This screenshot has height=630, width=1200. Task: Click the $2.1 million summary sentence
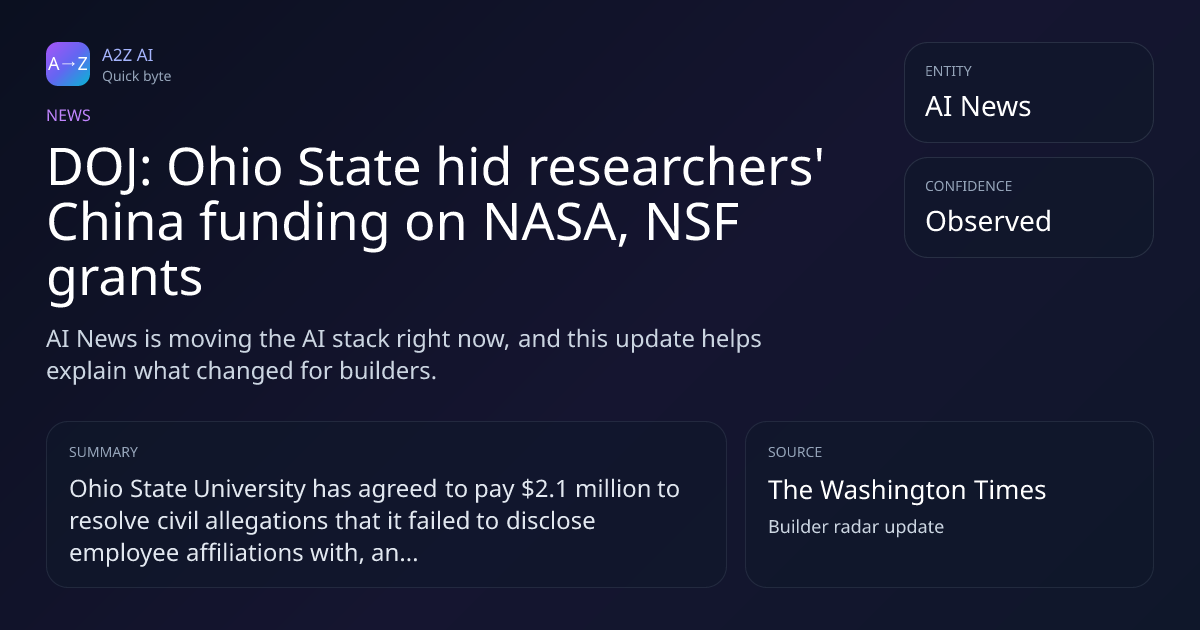tap(374, 521)
